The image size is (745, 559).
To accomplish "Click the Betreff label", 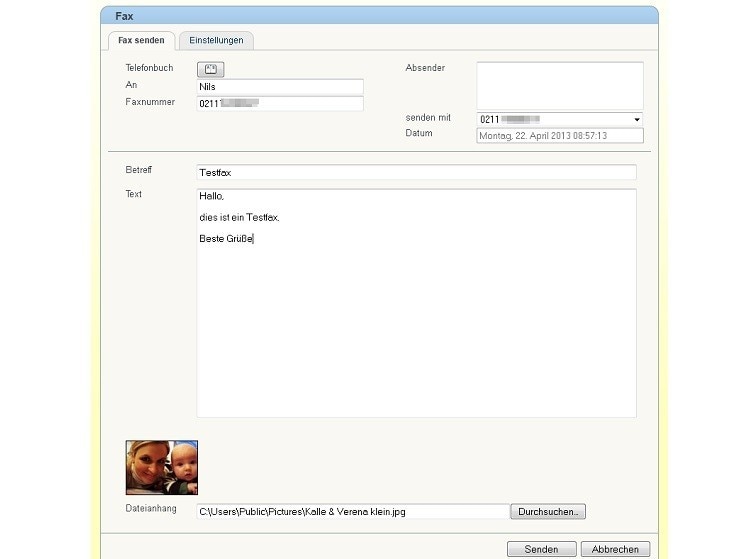I will (139, 170).
